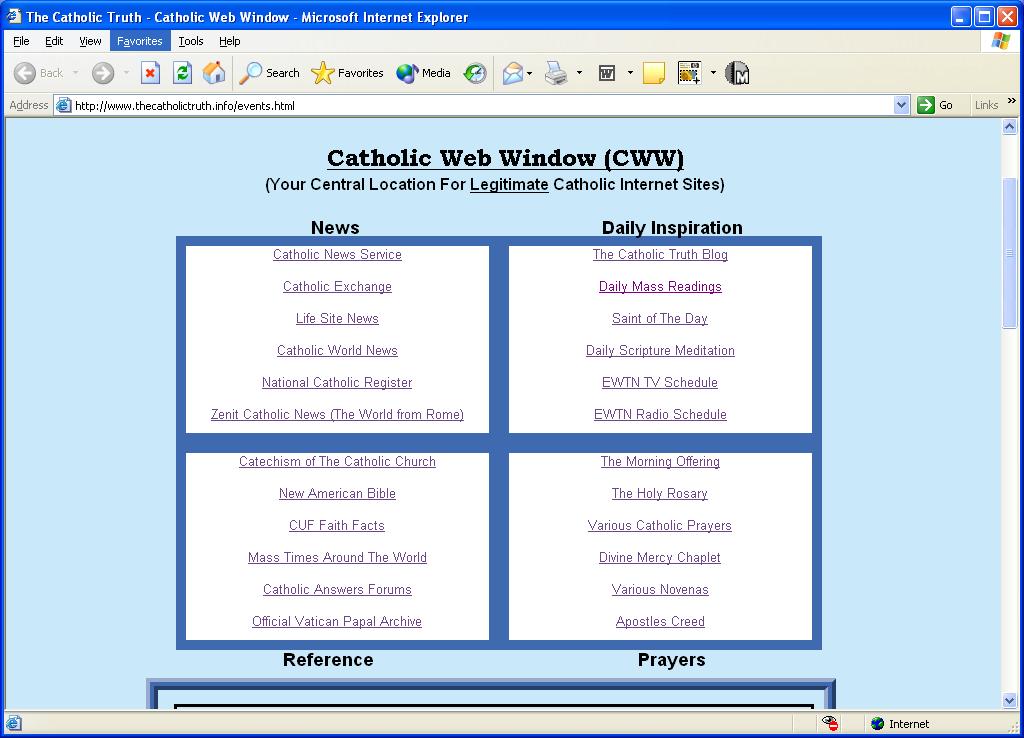Screen dimensions: 1024x738
Task: Open address bar URL dropdown
Action: click(x=901, y=105)
